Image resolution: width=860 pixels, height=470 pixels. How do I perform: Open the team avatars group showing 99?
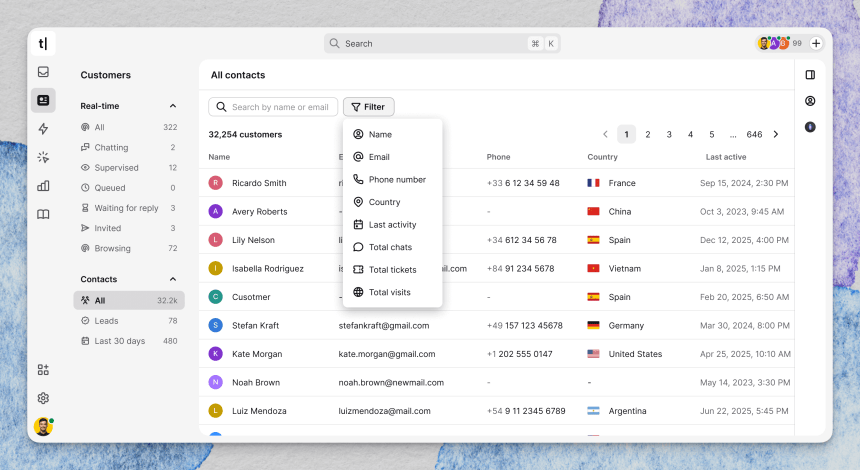780,43
